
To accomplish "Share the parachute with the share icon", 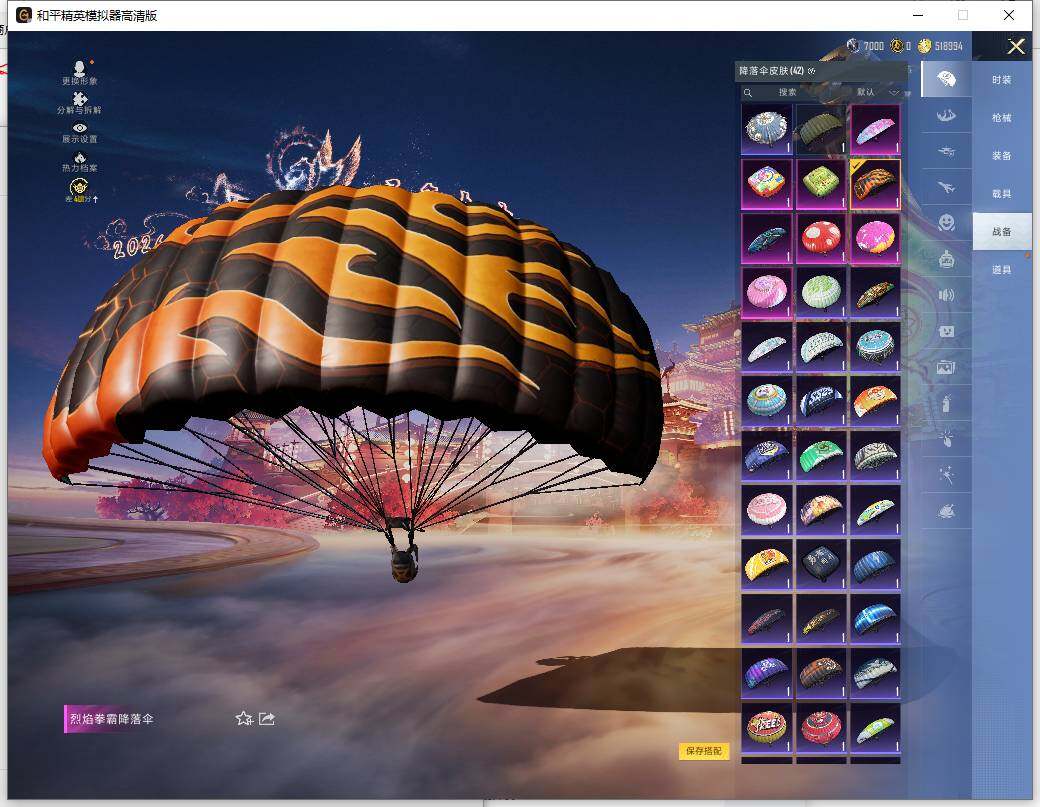I will click(x=267, y=718).
